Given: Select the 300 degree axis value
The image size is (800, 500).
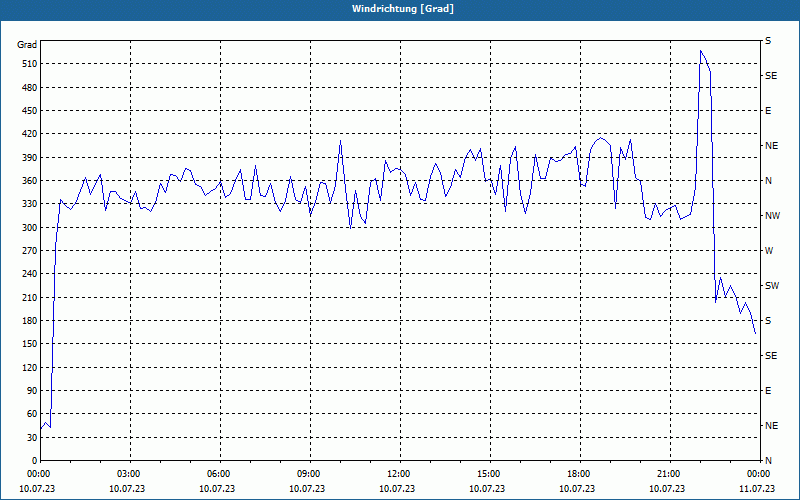Looking at the screenshot, I should [x=30, y=228].
